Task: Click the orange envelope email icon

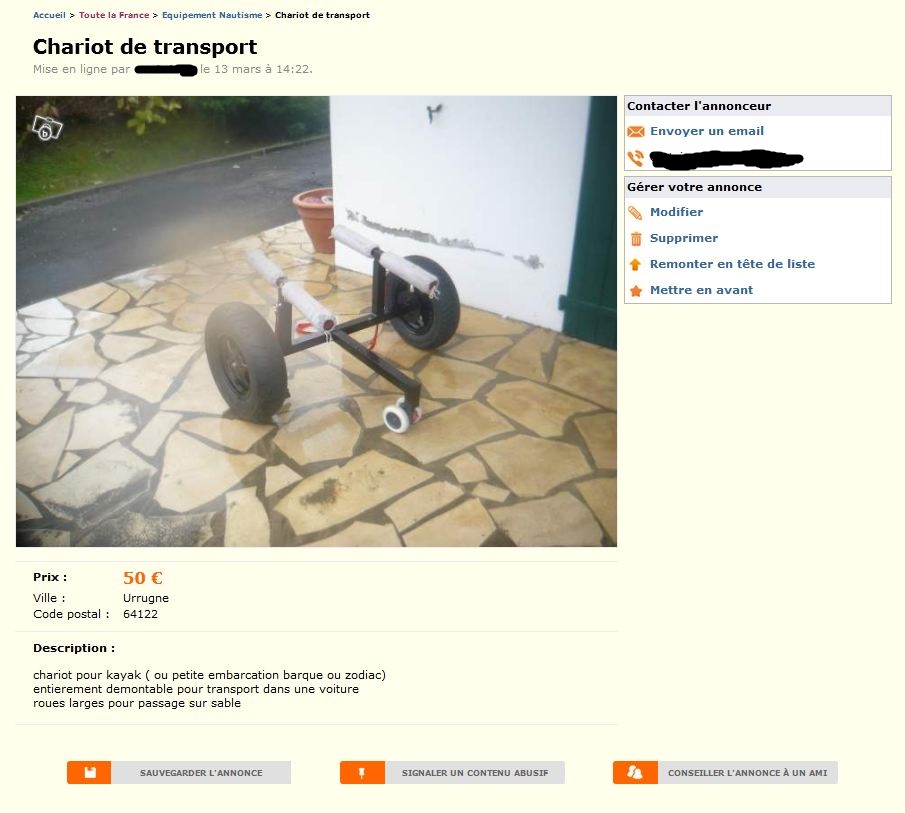Action: coord(635,132)
